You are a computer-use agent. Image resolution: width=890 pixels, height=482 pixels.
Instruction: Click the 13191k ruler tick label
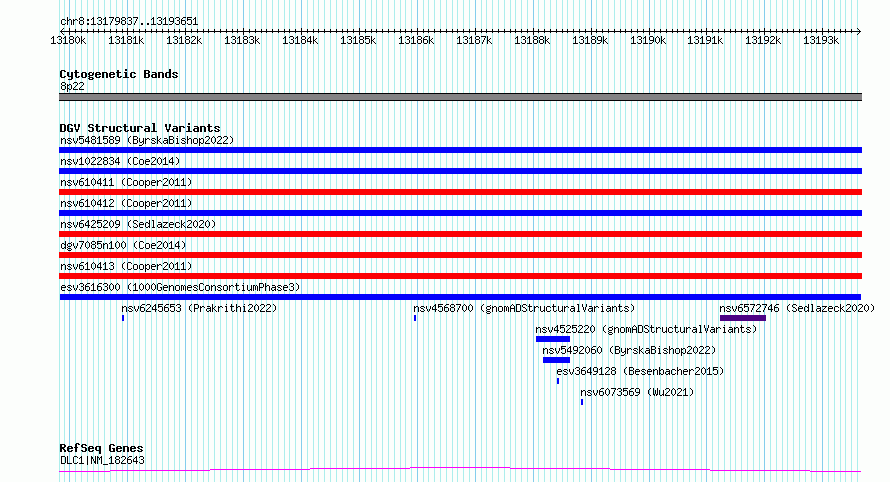click(705, 40)
